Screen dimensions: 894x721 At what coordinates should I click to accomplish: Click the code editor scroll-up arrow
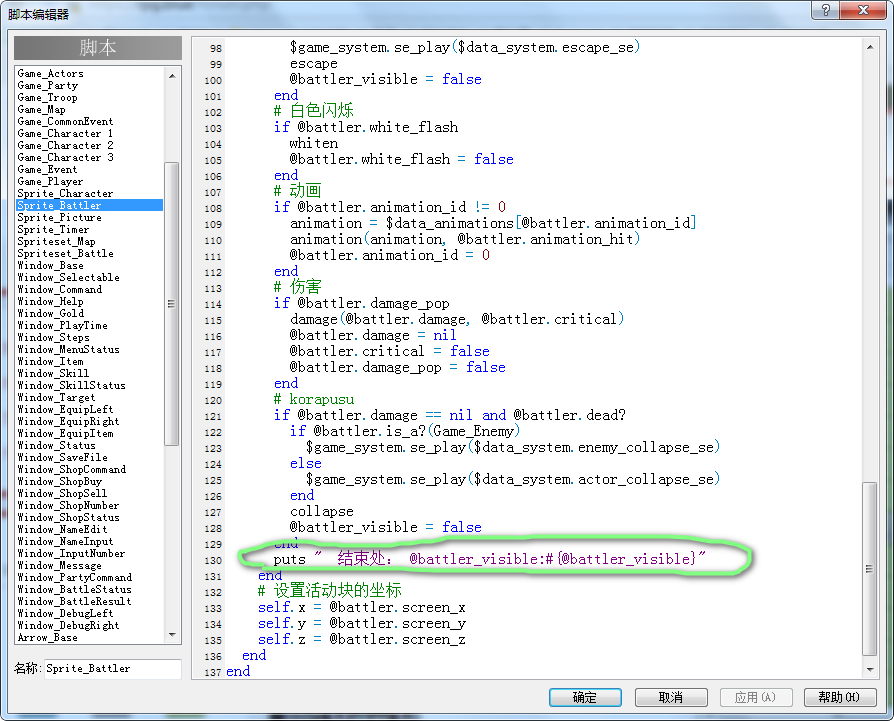point(869,47)
